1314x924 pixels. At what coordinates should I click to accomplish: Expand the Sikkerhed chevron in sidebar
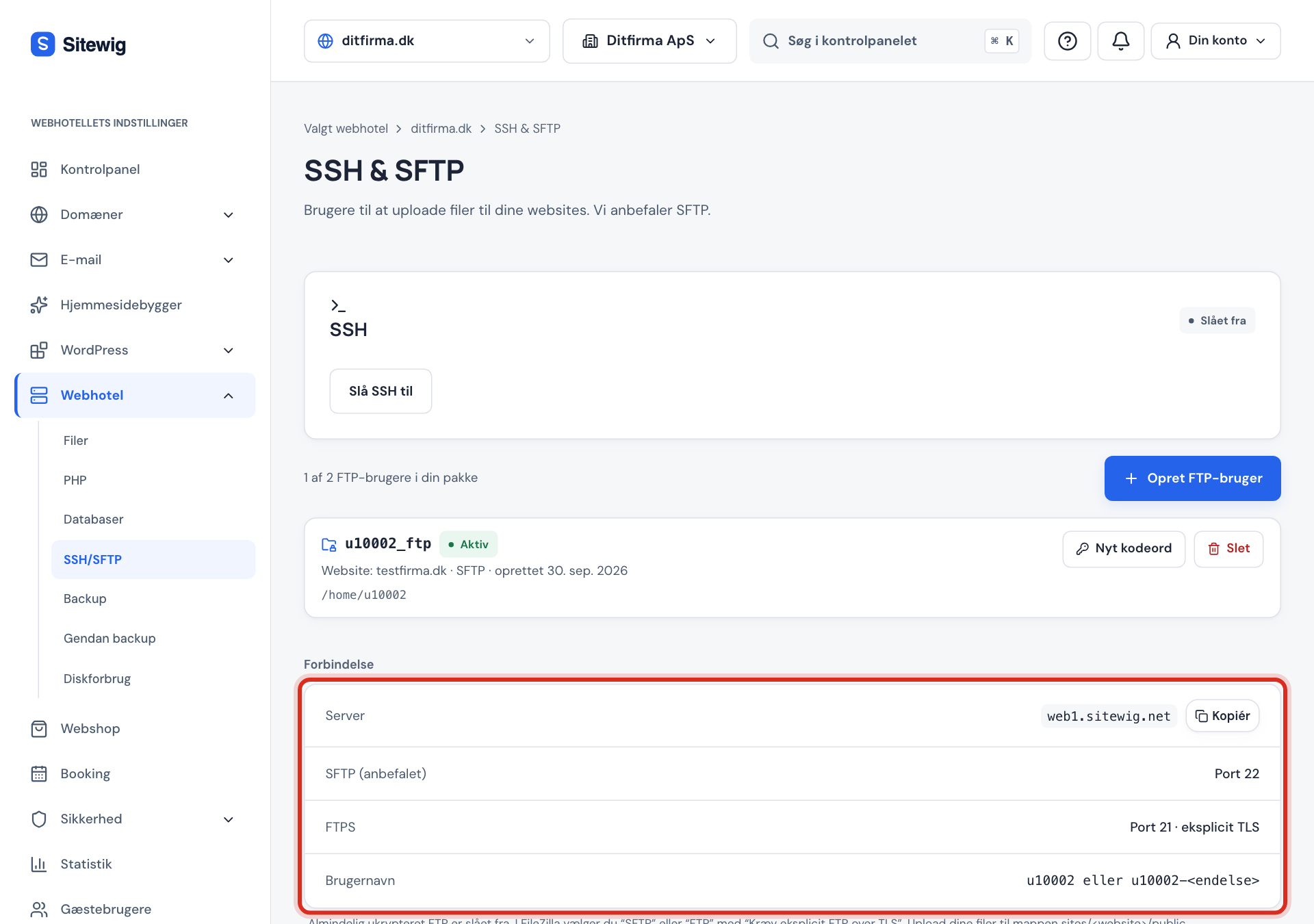coord(229,819)
